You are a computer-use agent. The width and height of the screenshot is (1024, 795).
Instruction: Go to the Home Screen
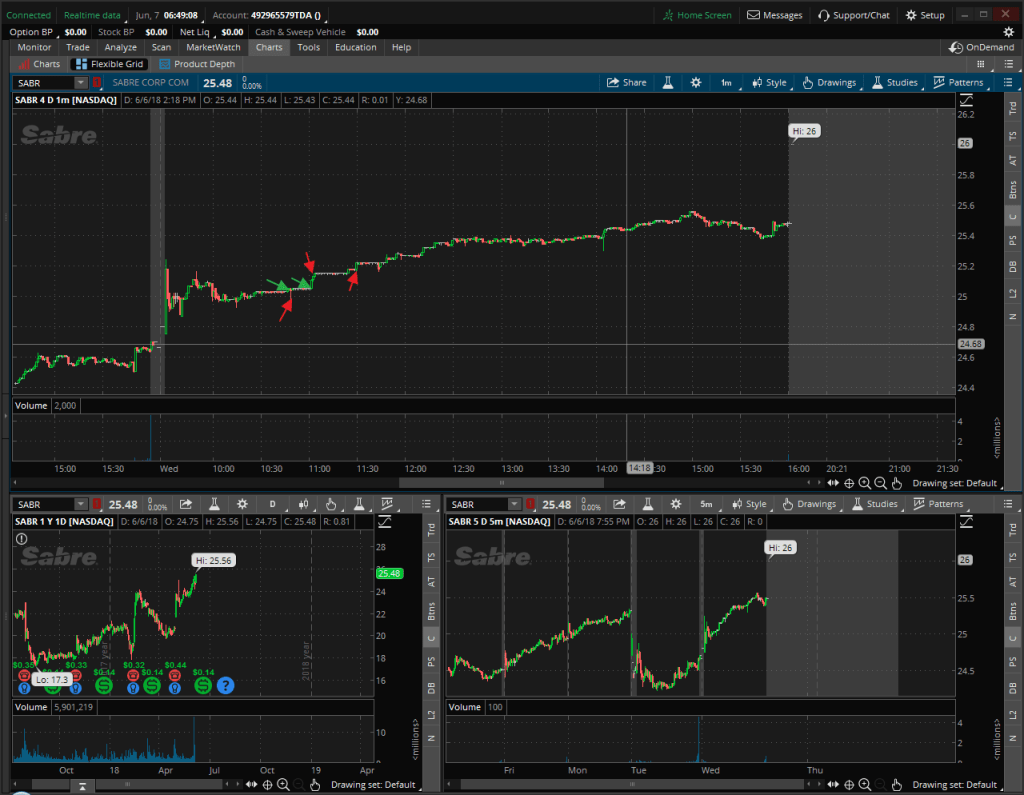[696, 16]
